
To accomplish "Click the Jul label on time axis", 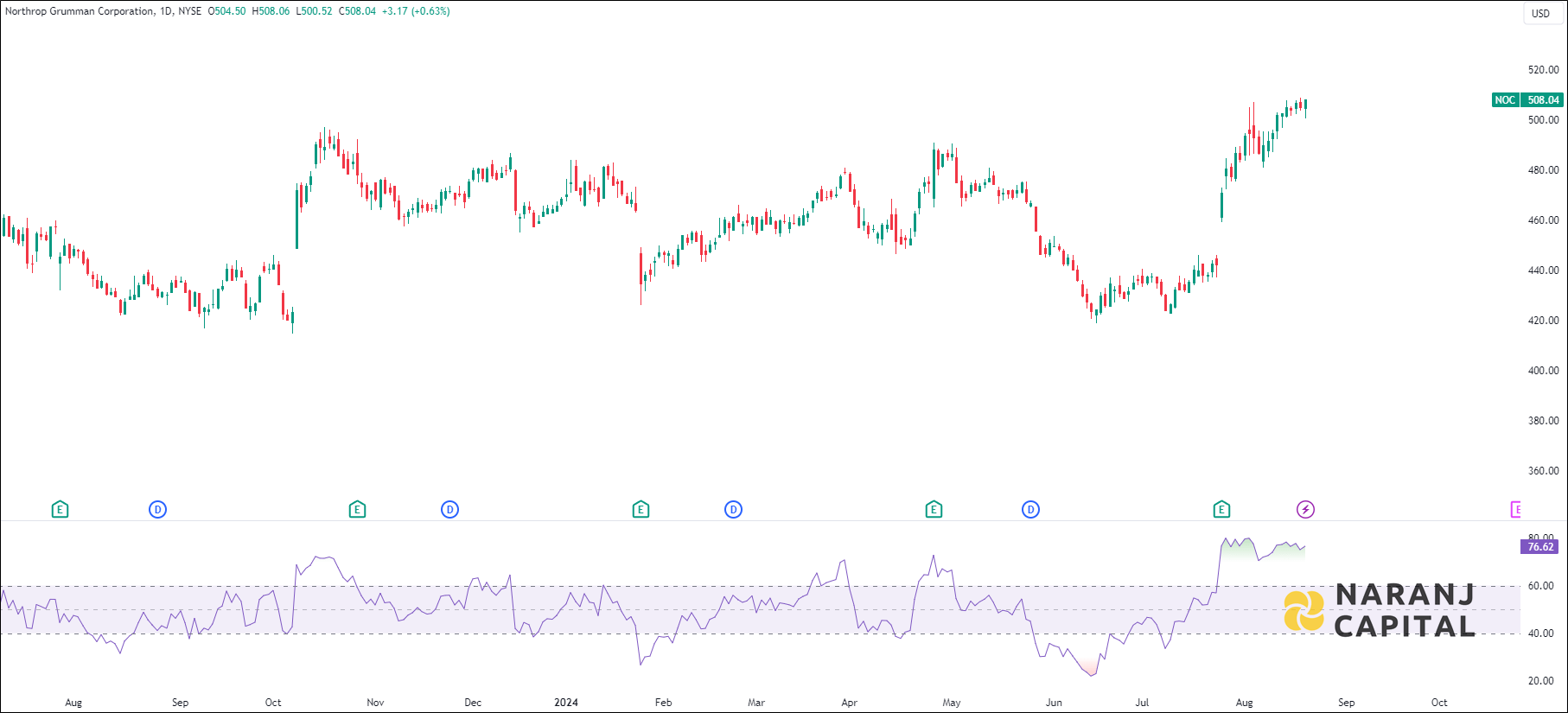I will 1142,703.
